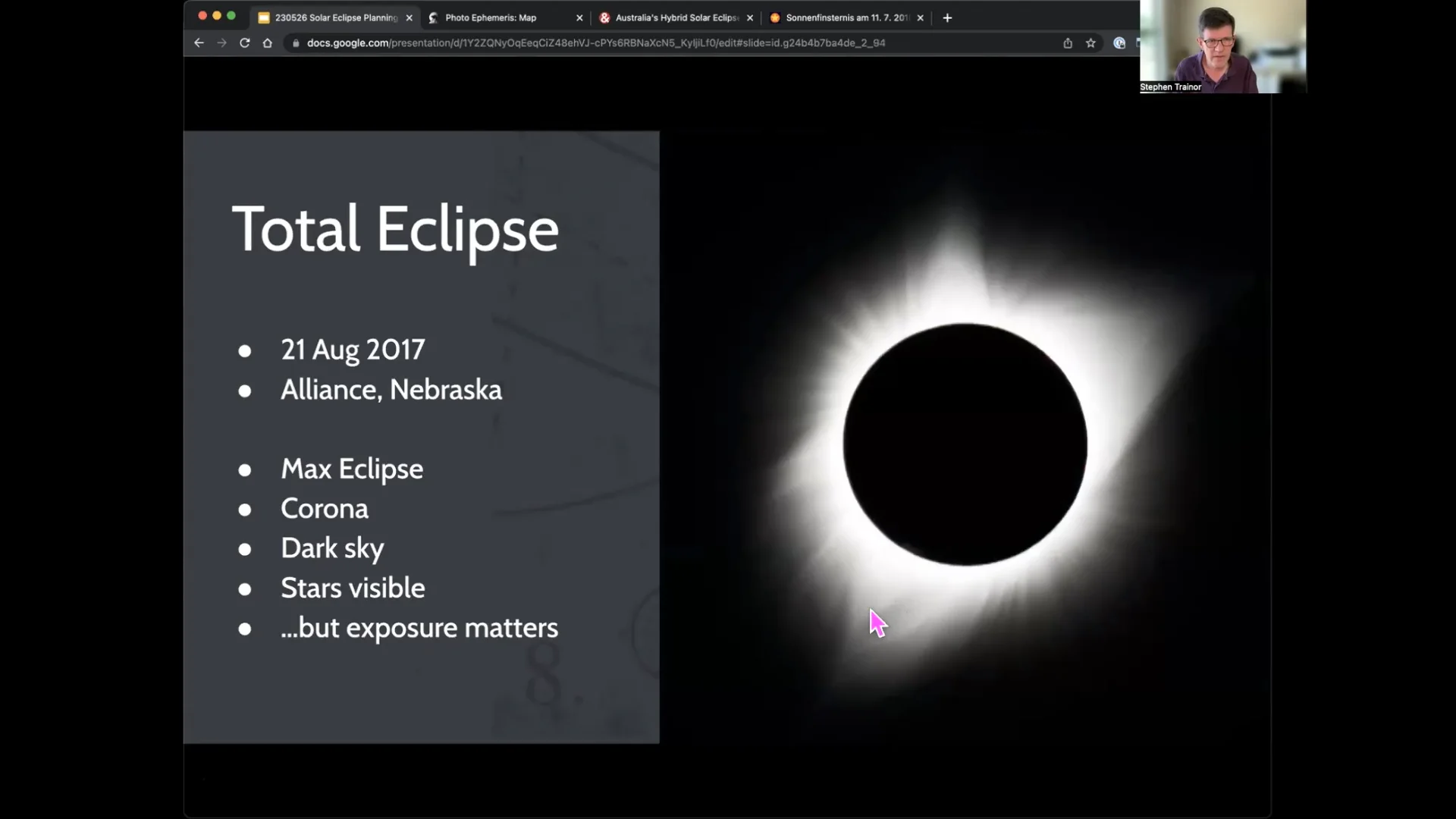Image resolution: width=1456 pixels, height=819 pixels.
Task: Open the browser home page
Action: click(x=268, y=43)
